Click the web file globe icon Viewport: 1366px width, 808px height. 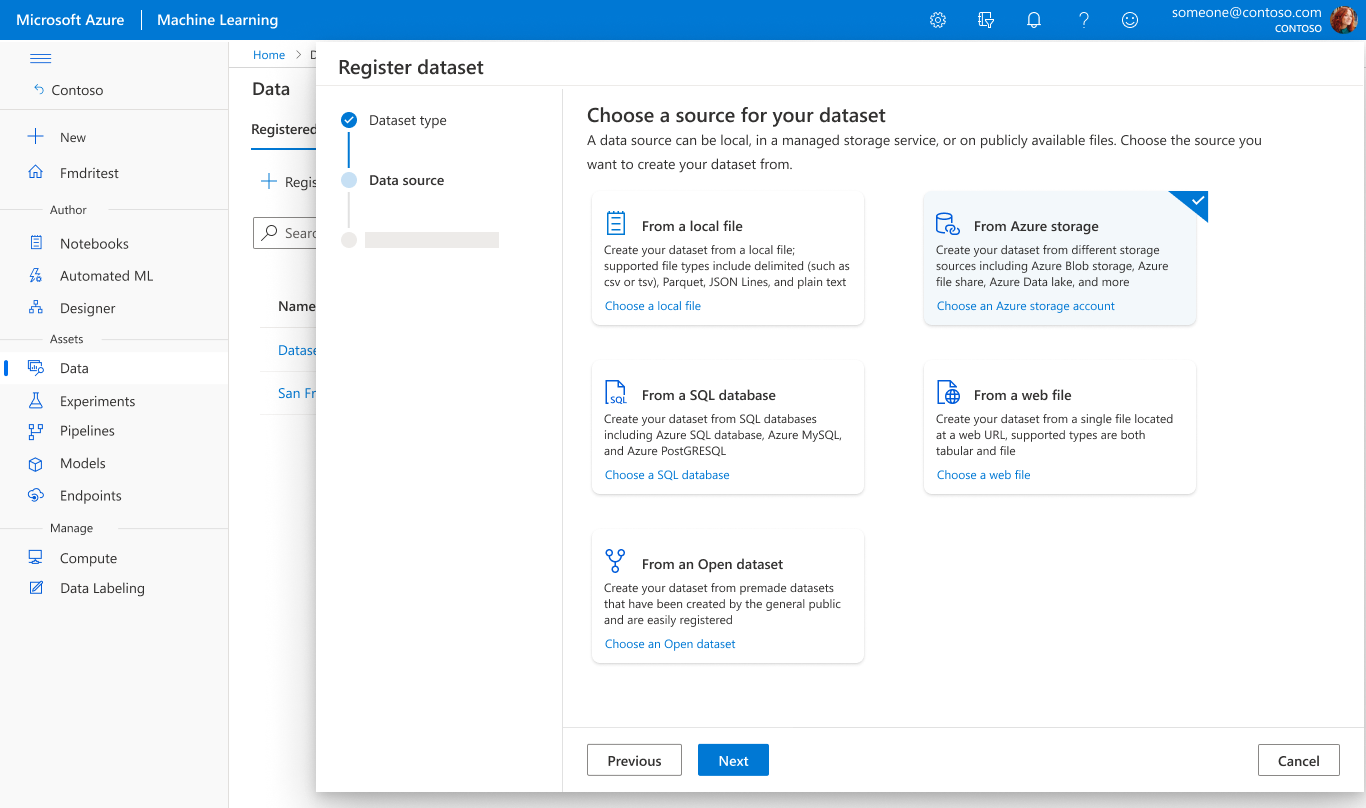click(947, 392)
